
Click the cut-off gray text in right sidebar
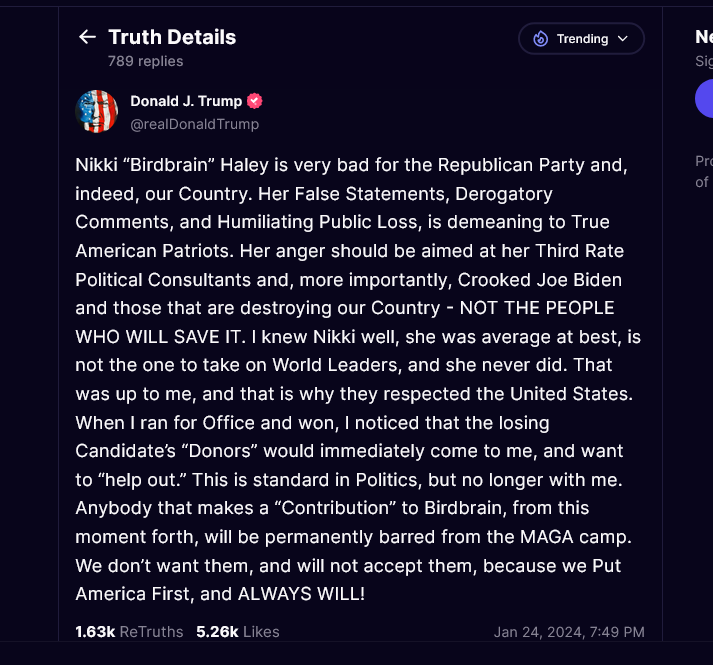(702, 172)
